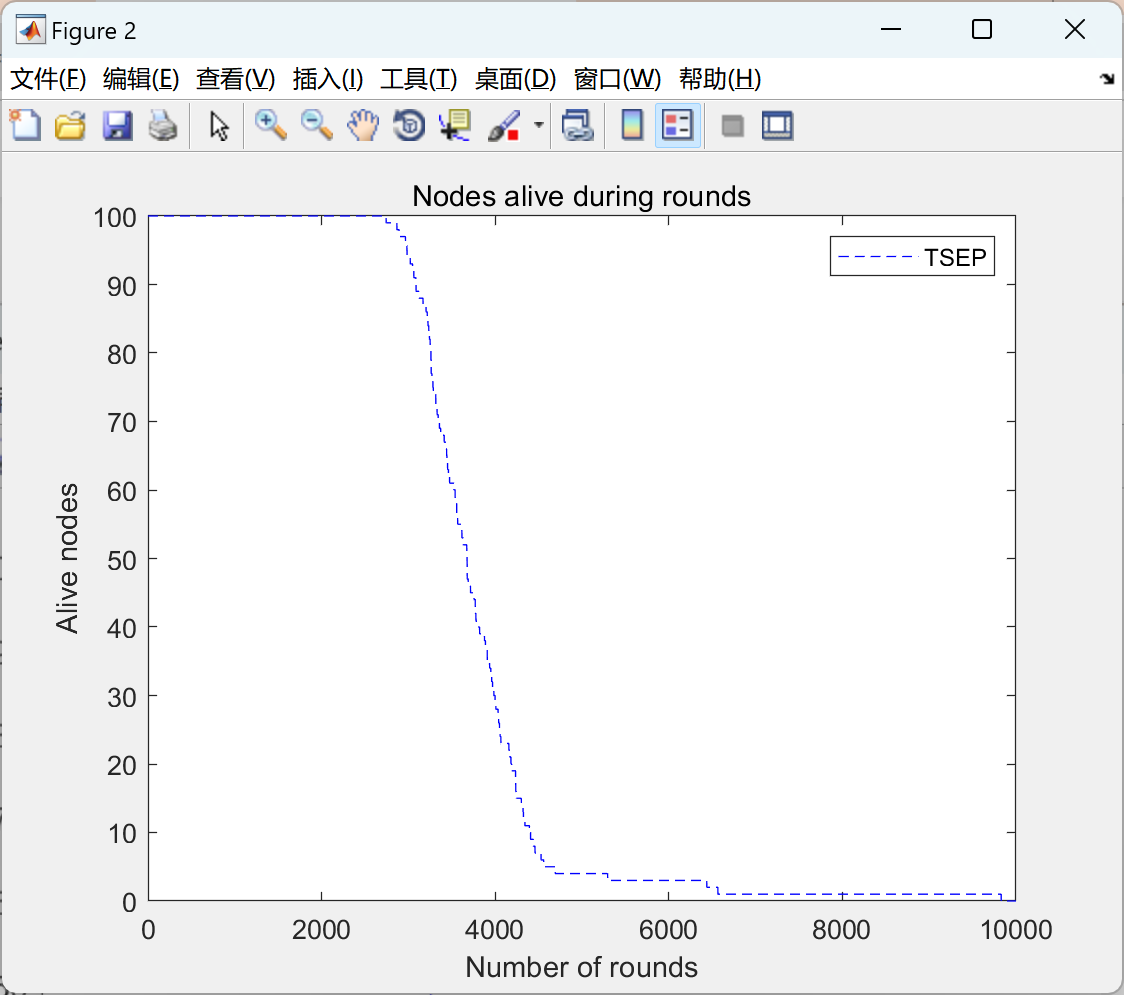Open the 插入(I) menu
This screenshot has width=1124, height=995.
click(328, 79)
